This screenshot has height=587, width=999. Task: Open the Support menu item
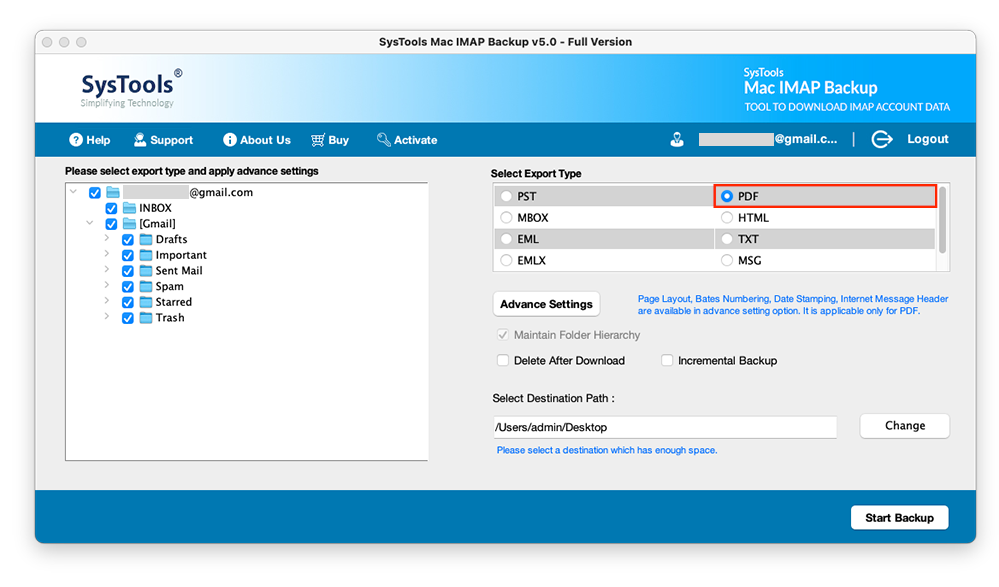[x=163, y=140]
